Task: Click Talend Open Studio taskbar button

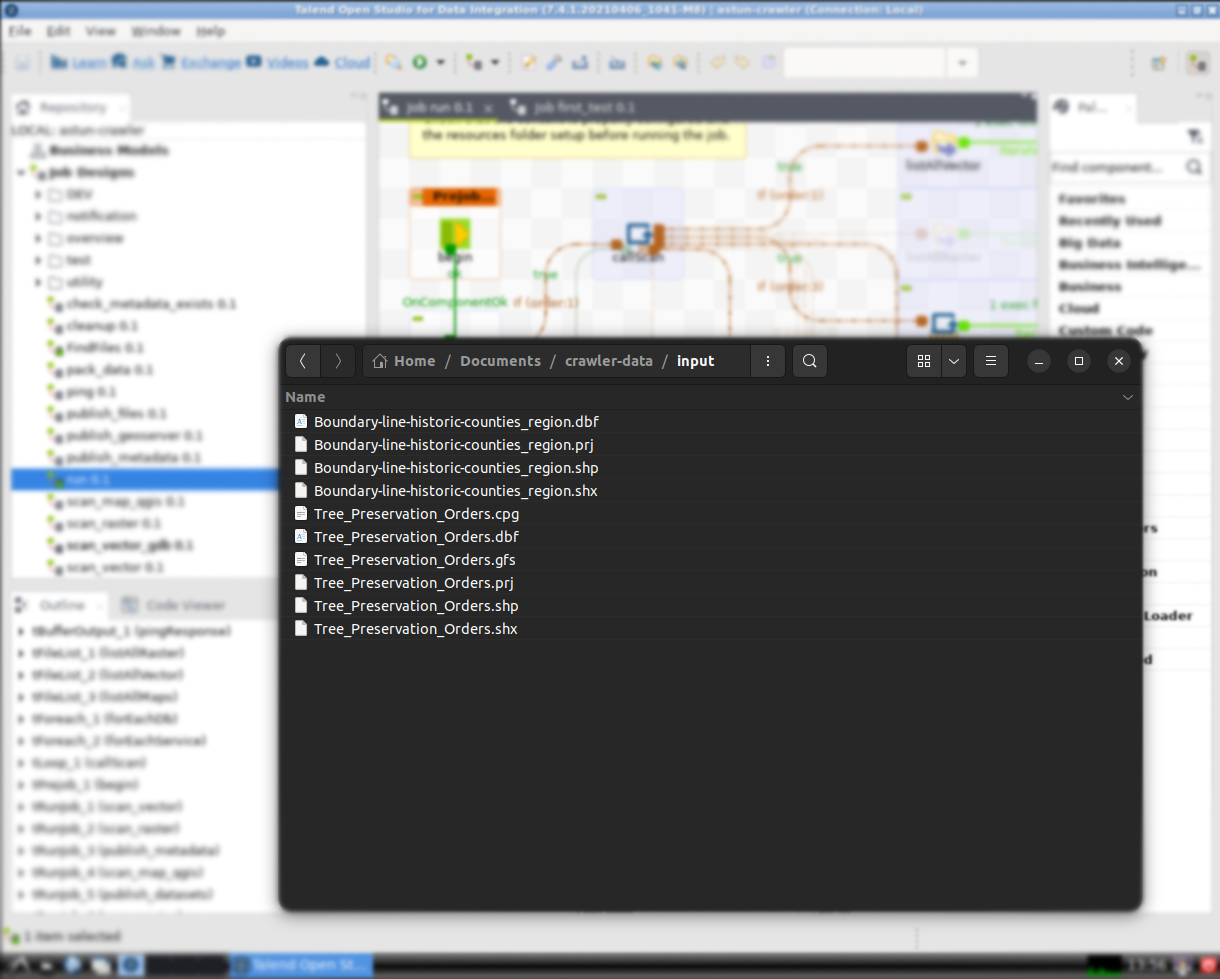Action: click(x=301, y=964)
